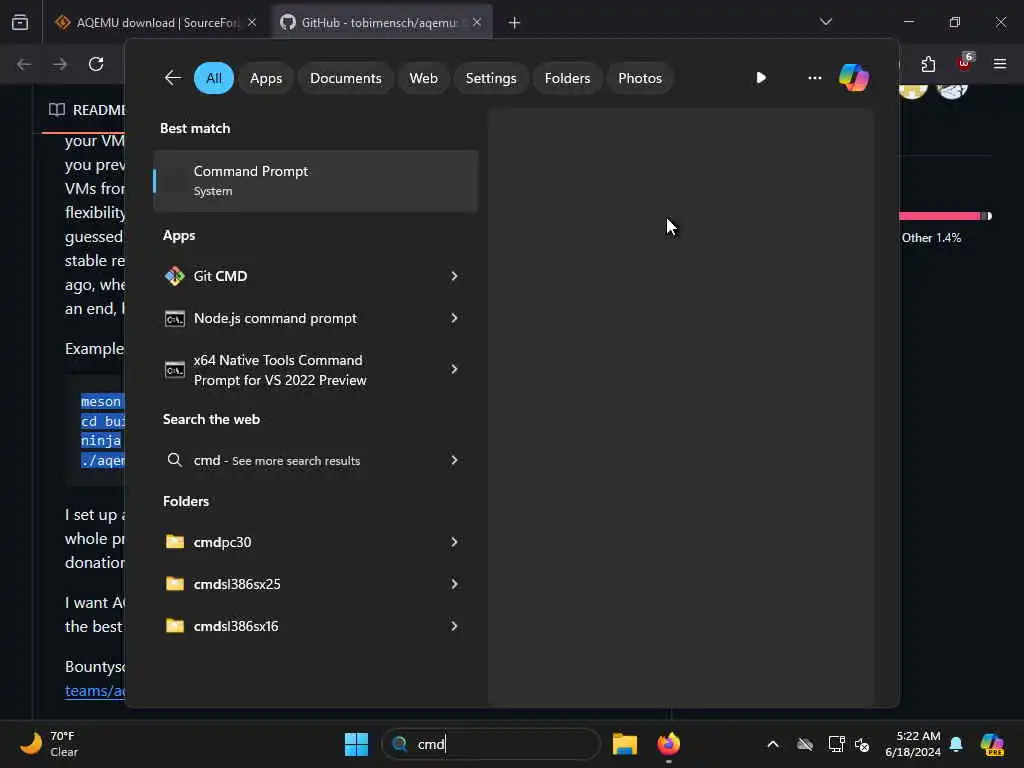Open notification bell in taskbar
The height and width of the screenshot is (768, 1024).
956,744
